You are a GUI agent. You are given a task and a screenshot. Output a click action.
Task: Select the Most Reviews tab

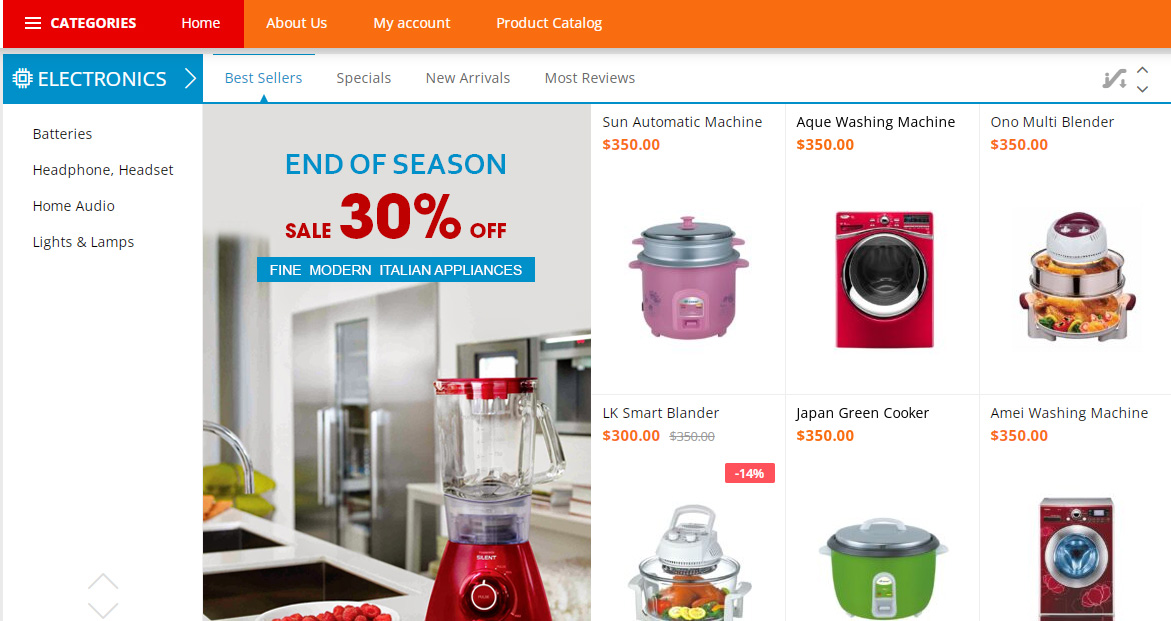click(x=590, y=78)
